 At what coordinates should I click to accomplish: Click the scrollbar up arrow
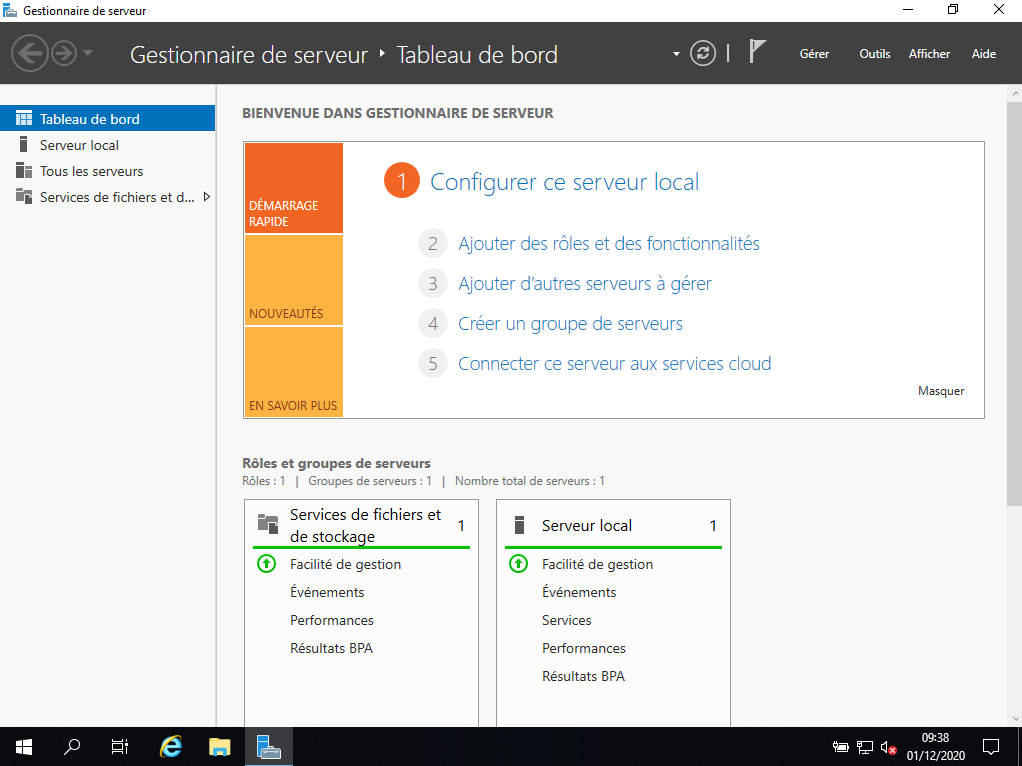[1015, 94]
